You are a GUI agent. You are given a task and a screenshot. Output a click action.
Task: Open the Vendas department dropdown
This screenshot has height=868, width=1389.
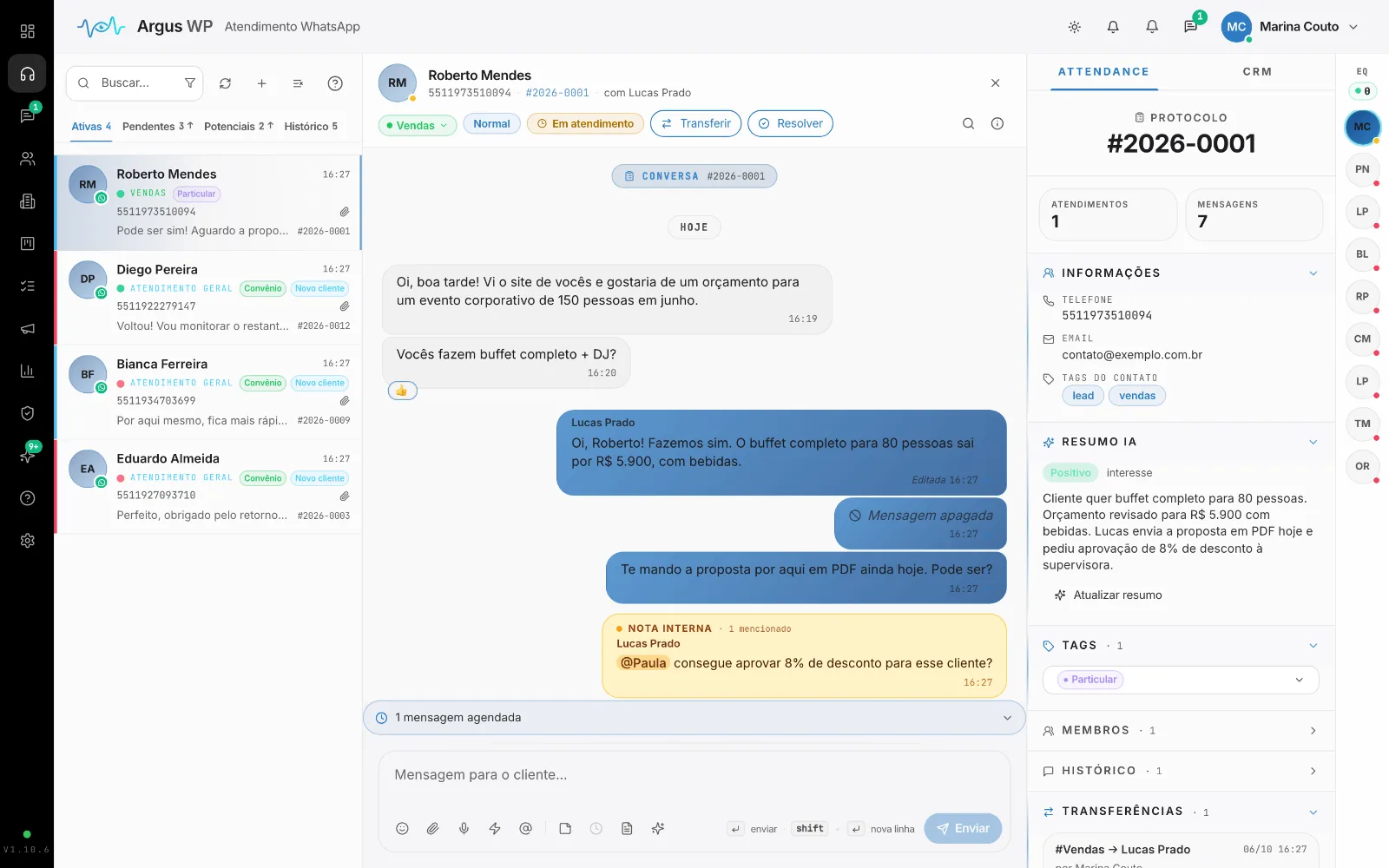(x=418, y=125)
